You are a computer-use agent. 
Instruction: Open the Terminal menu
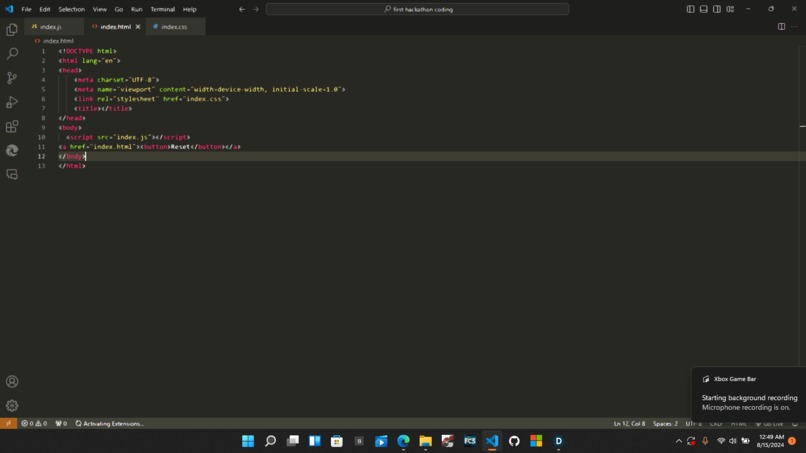[162, 9]
